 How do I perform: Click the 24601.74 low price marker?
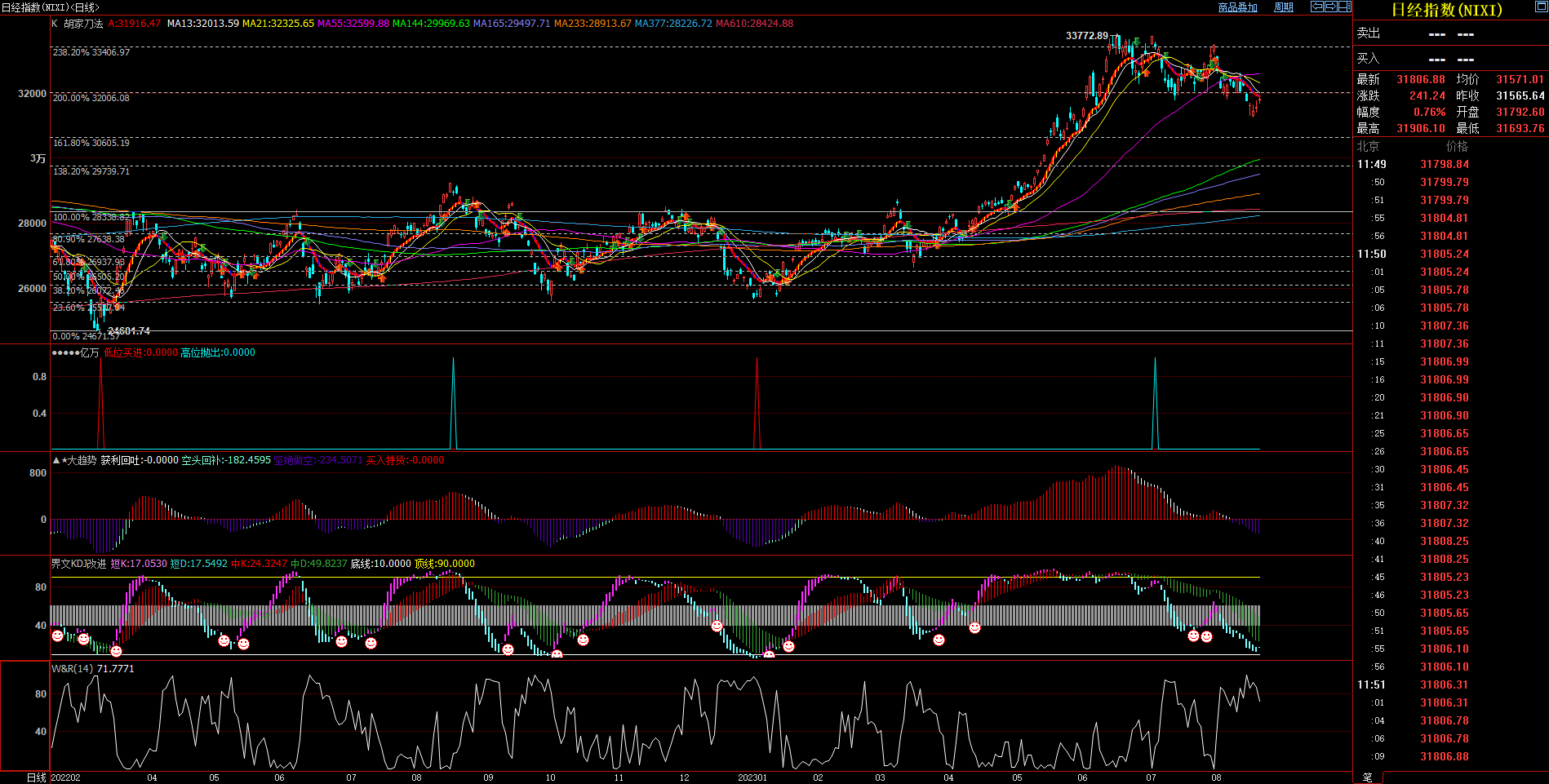[x=129, y=331]
